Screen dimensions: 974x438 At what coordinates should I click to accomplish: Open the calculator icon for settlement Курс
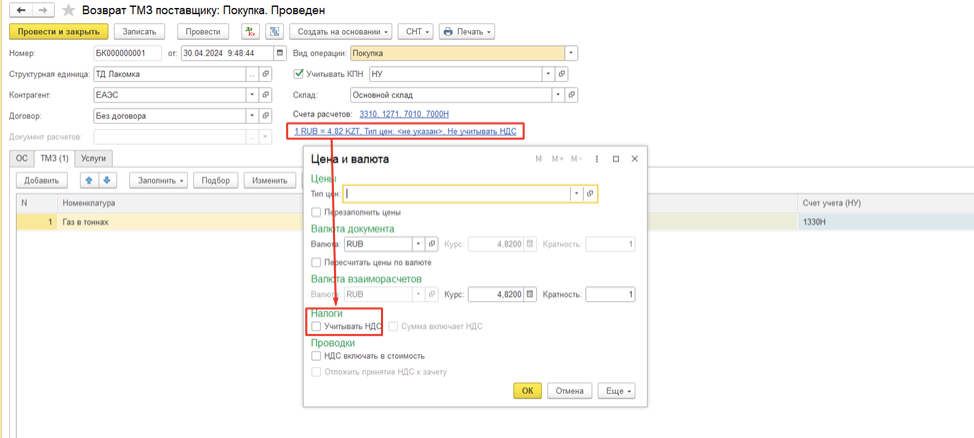(530, 295)
